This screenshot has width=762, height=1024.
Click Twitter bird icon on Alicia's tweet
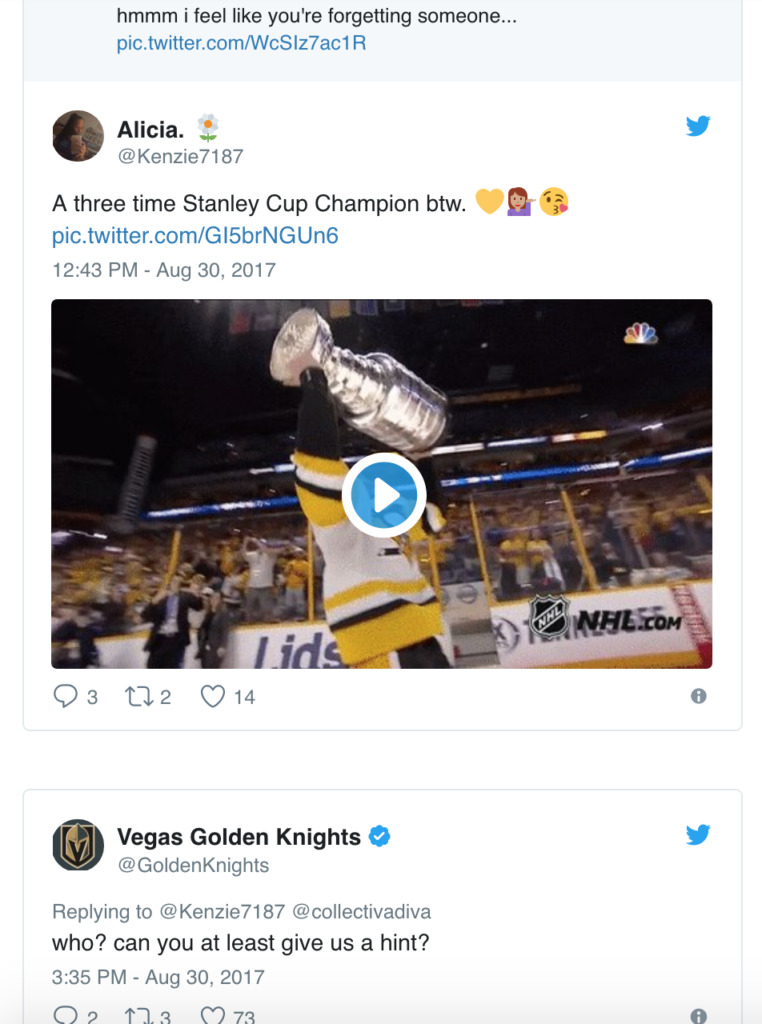(x=698, y=126)
